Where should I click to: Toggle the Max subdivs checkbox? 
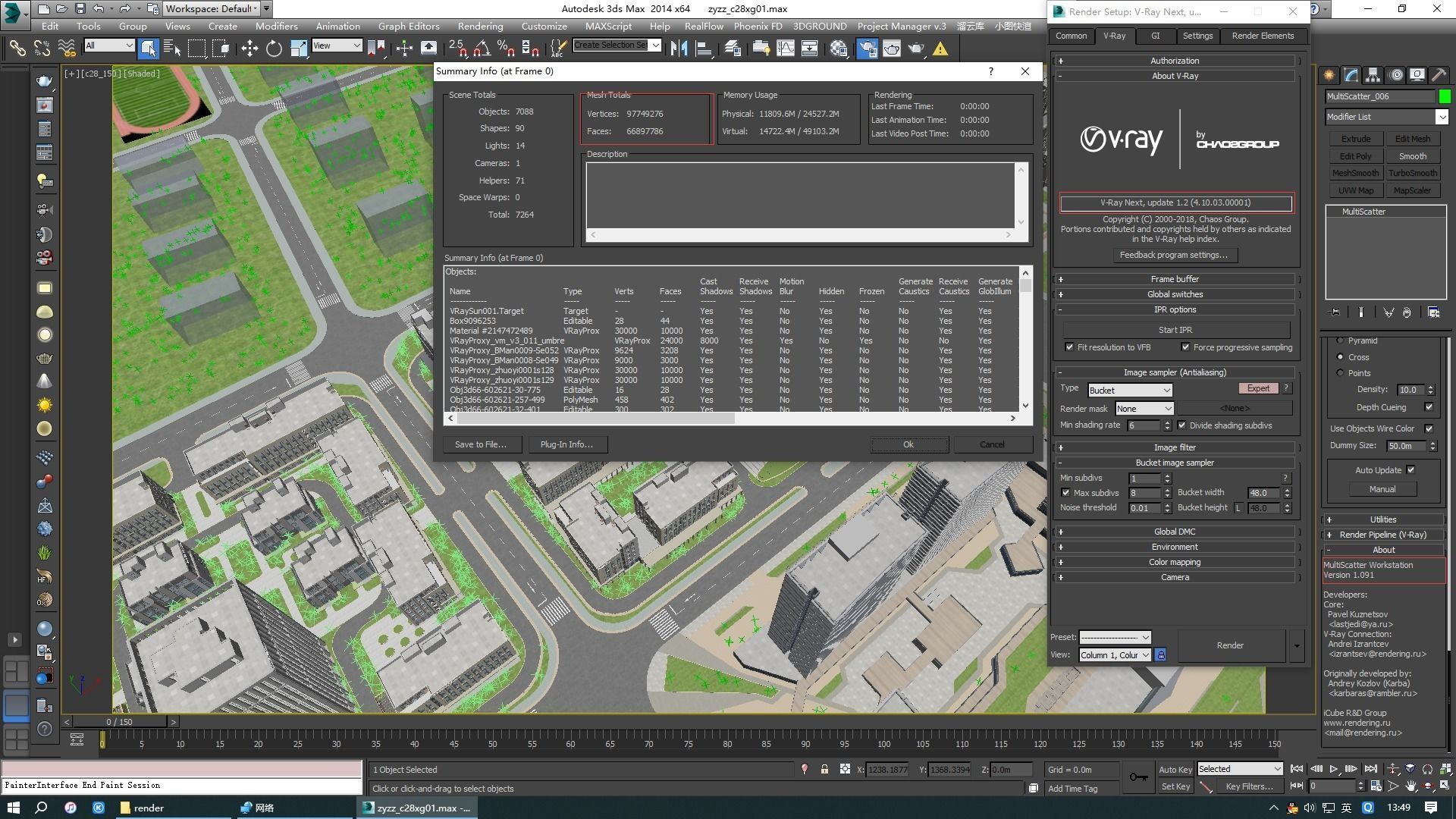pyautogui.click(x=1067, y=493)
